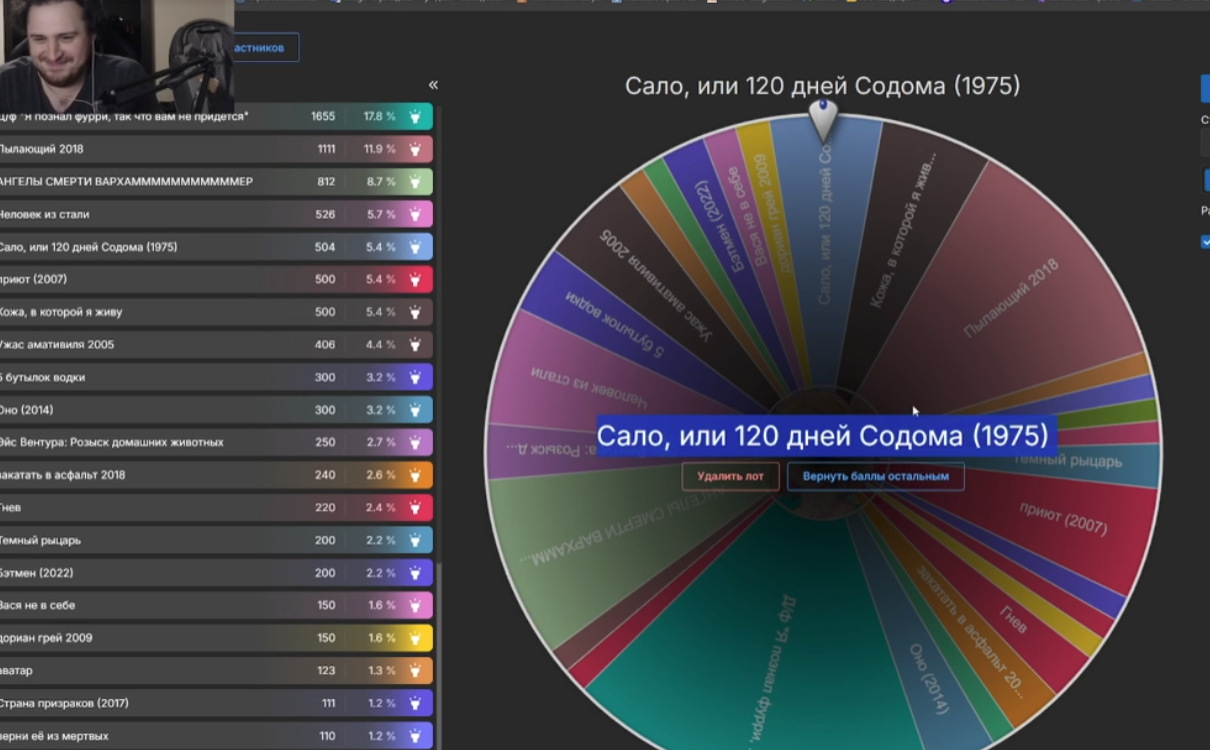Click the Темный рыцарь wheel segment
Viewport: 1210px width, 750px height.
coord(1068,461)
